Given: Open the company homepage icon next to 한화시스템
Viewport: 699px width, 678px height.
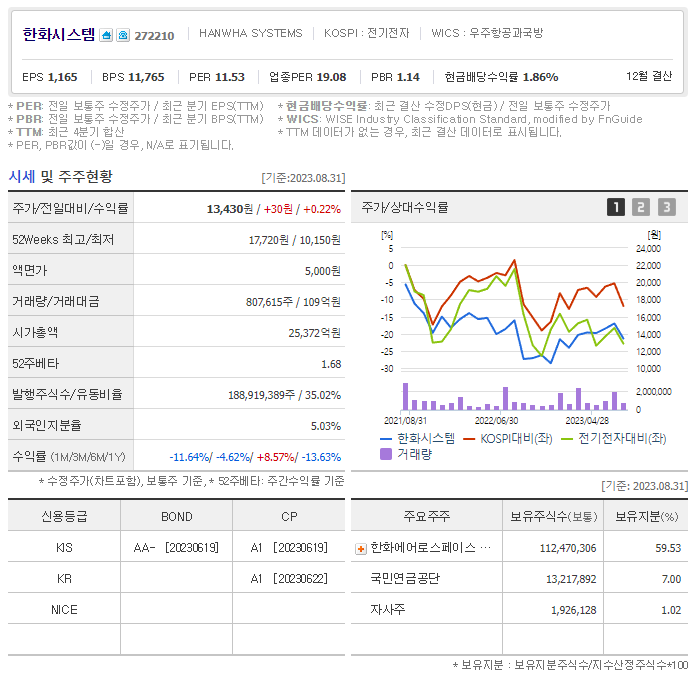Looking at the screenshot, I should click(106, 35).
